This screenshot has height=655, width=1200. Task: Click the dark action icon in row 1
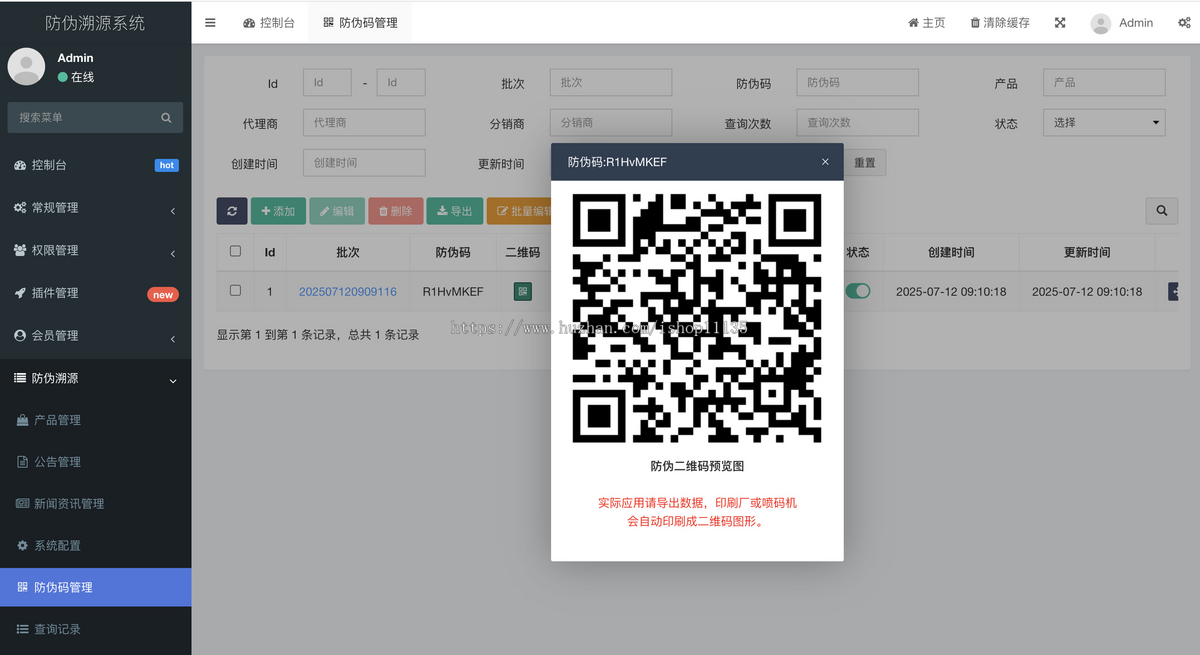click(1173, 292)
